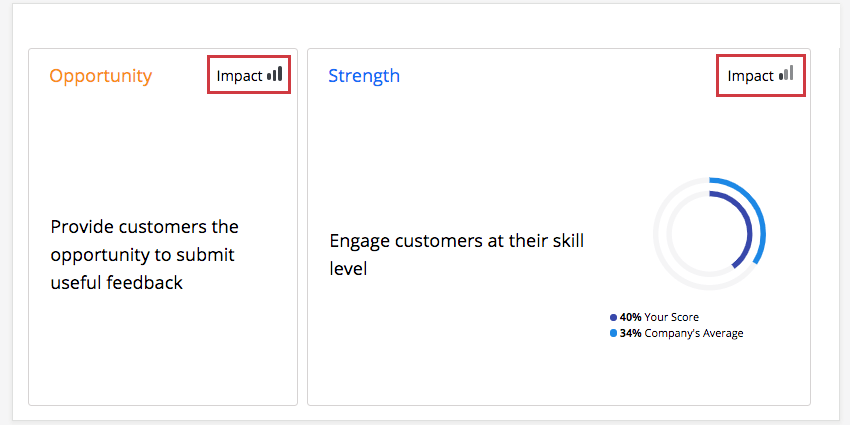Viewport: 850px width, 425px height.
Task: Click the light blue legend dot for Company's Average
Action: point(613,334)
